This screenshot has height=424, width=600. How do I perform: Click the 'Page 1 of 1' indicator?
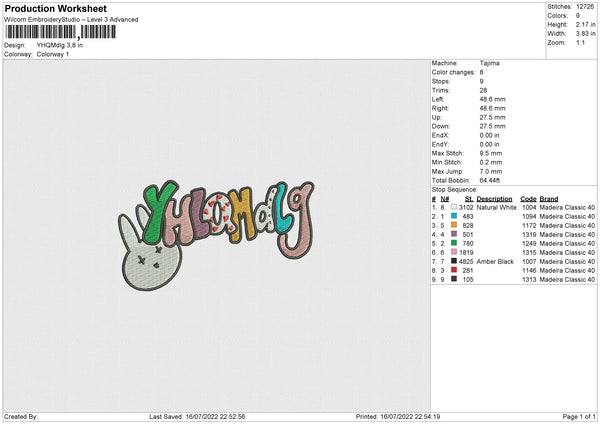point(579,416)
